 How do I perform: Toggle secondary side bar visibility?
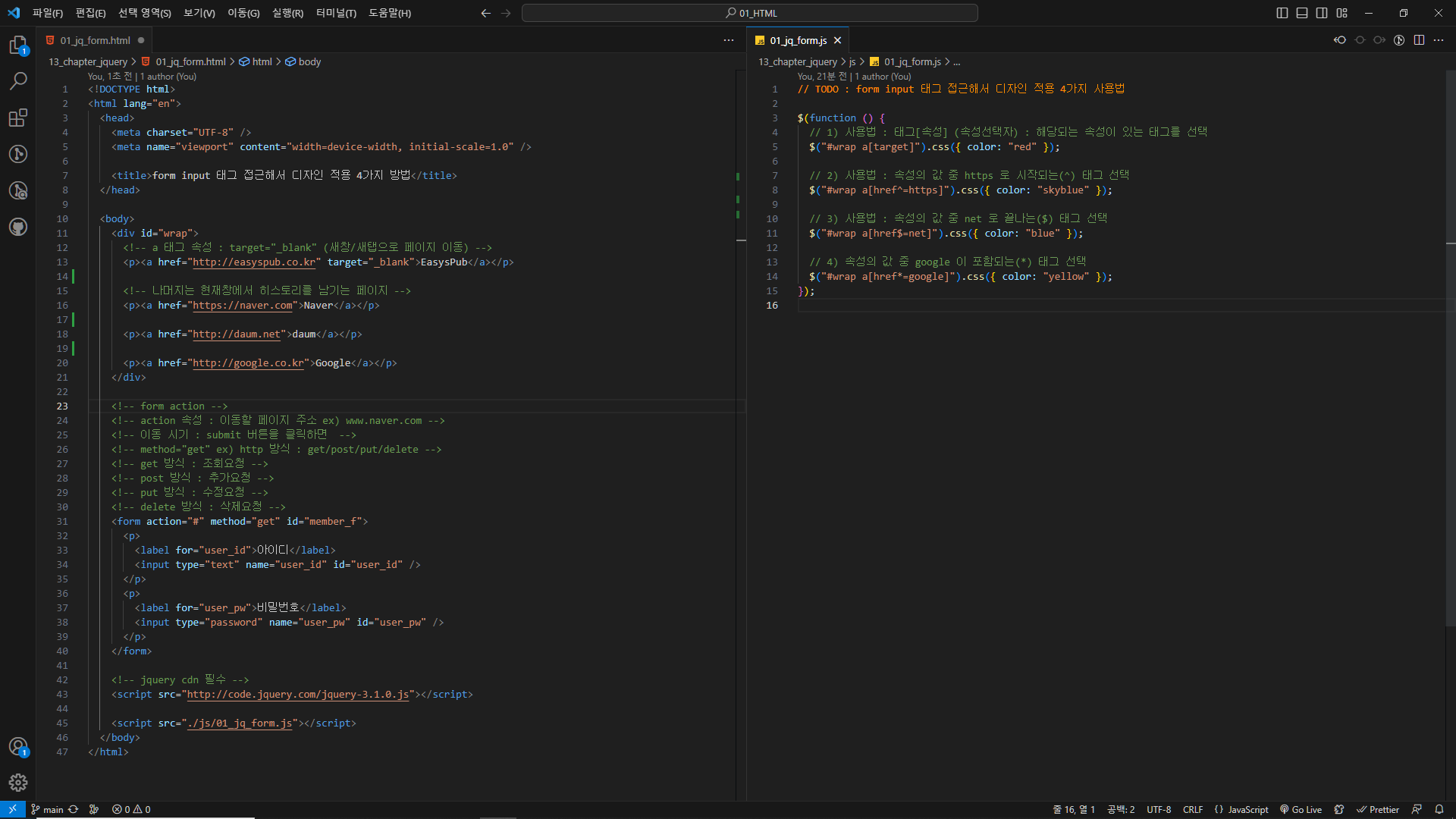(1322, 13)
